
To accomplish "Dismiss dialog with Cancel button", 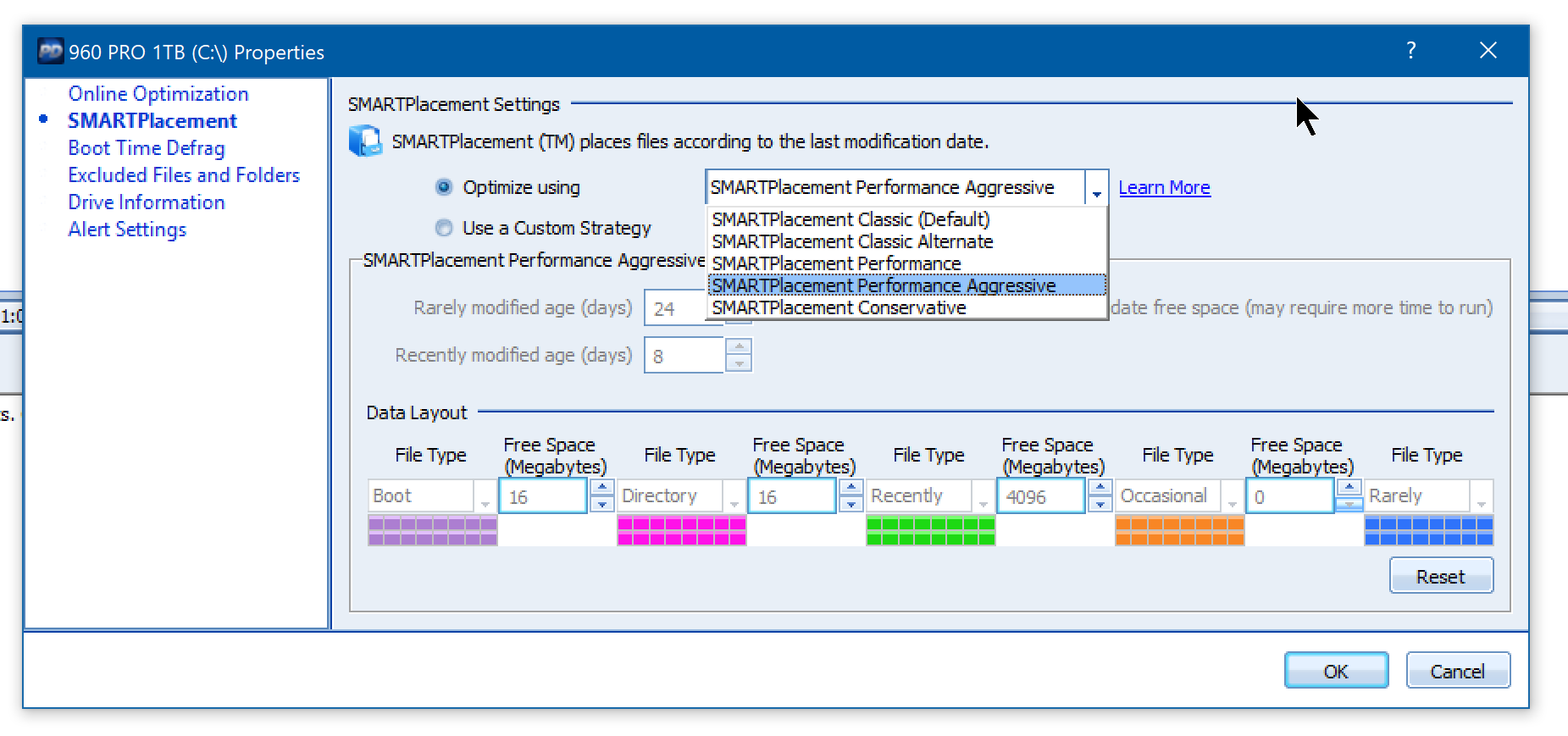I will pos(1458,671).
